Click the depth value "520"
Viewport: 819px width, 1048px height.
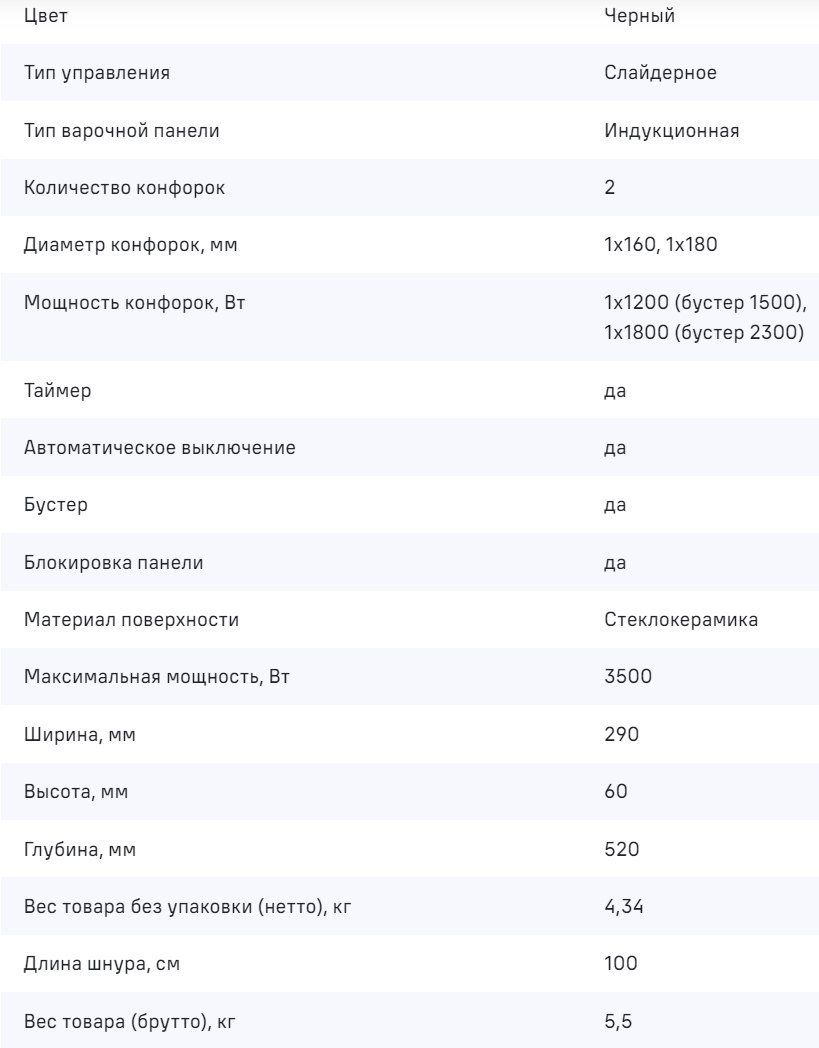[622, 850]
